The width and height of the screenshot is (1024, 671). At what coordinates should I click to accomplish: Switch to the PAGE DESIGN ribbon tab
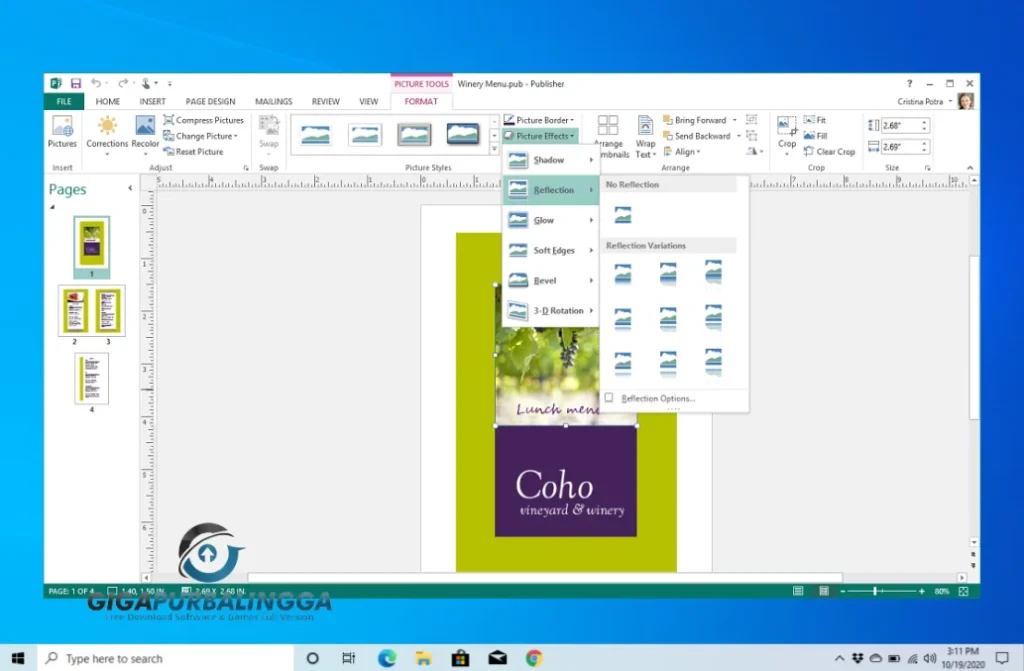coord(209,101)
